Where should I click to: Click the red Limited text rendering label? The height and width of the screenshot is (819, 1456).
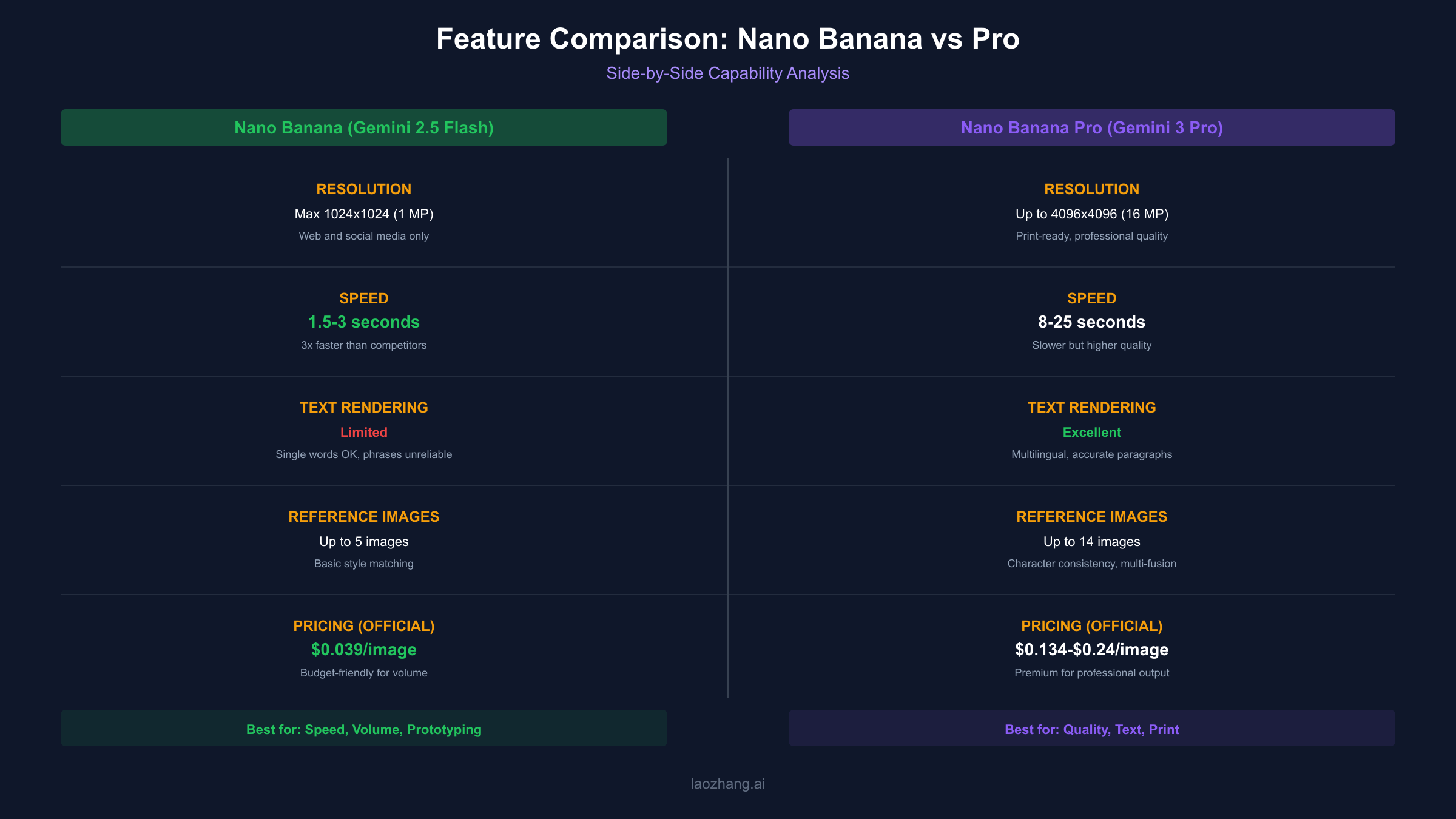click(364, 433)
